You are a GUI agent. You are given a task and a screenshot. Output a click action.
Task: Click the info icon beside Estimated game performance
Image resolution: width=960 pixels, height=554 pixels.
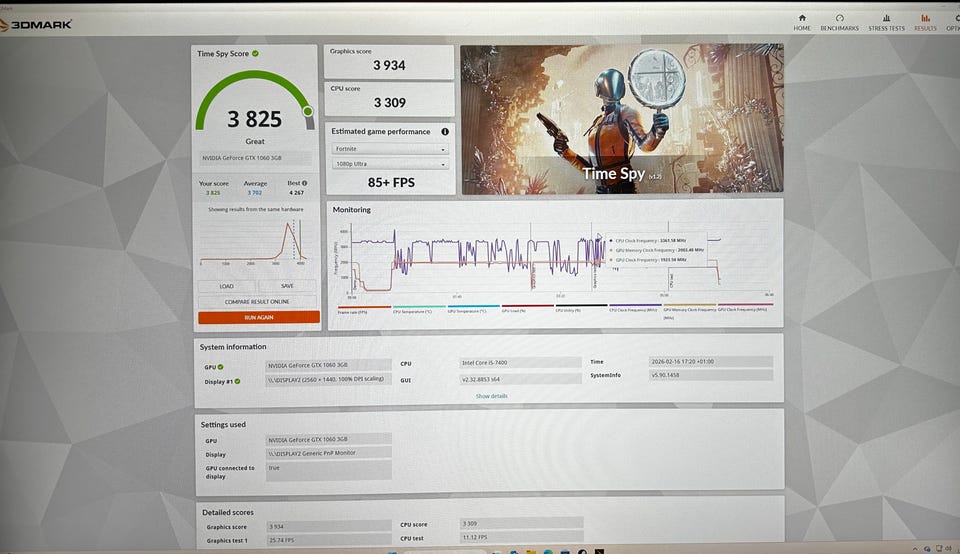[x=445, y=132]
